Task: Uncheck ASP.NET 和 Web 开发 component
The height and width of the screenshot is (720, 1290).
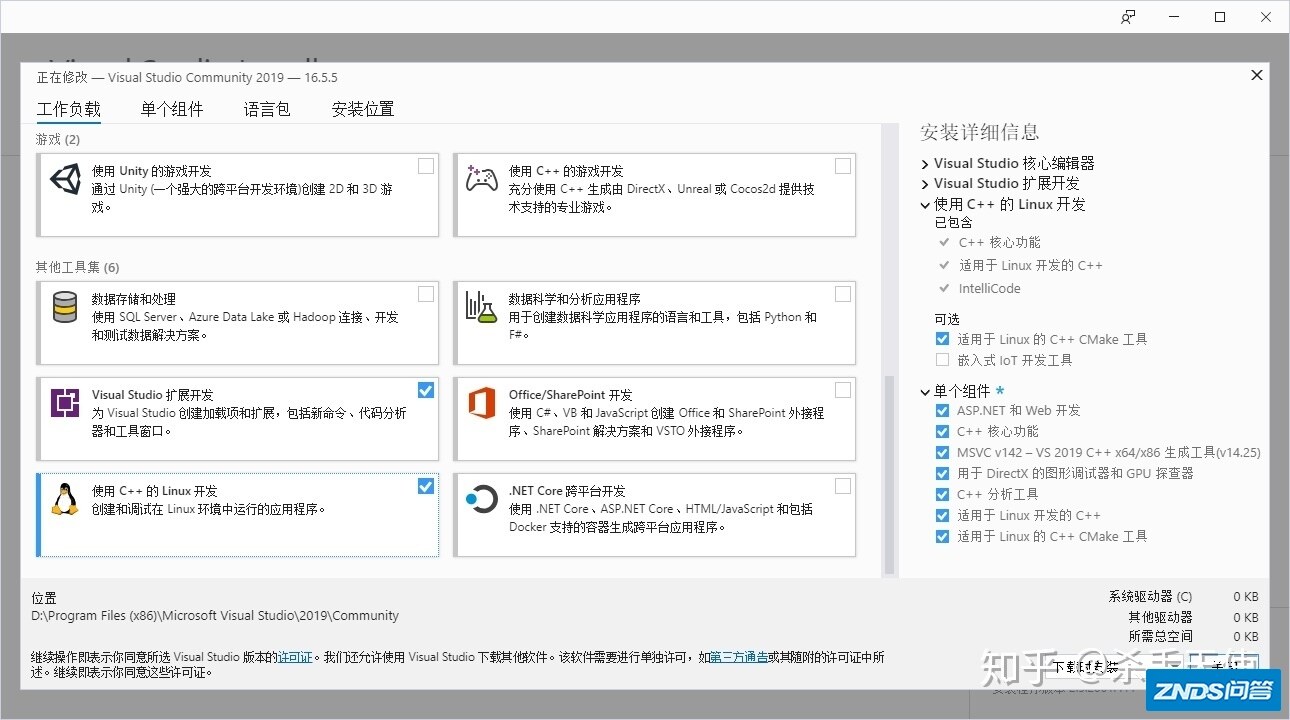Action: click(942, 410)
